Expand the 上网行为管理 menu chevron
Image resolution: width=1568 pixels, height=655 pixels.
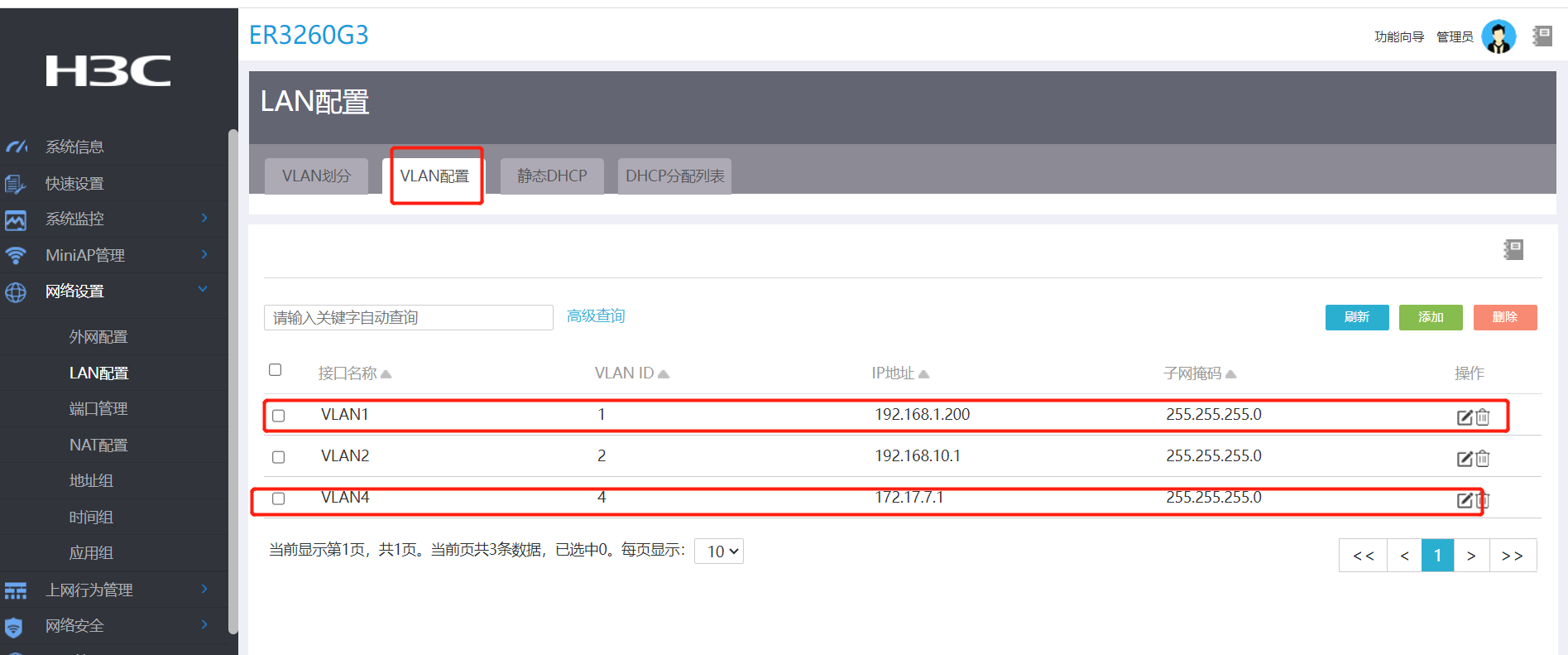(x=204, y=589)
